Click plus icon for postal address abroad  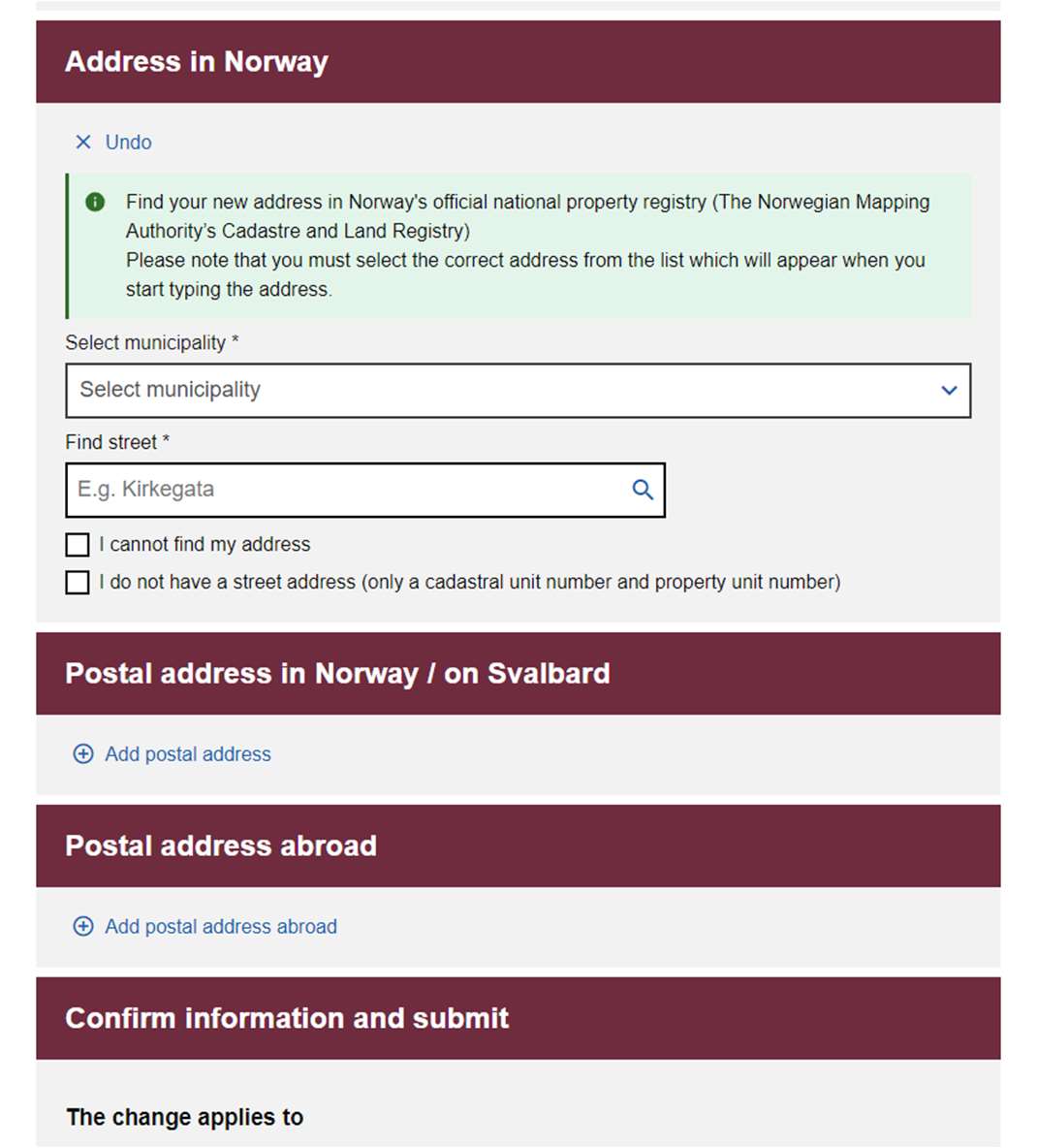[83, 927]
